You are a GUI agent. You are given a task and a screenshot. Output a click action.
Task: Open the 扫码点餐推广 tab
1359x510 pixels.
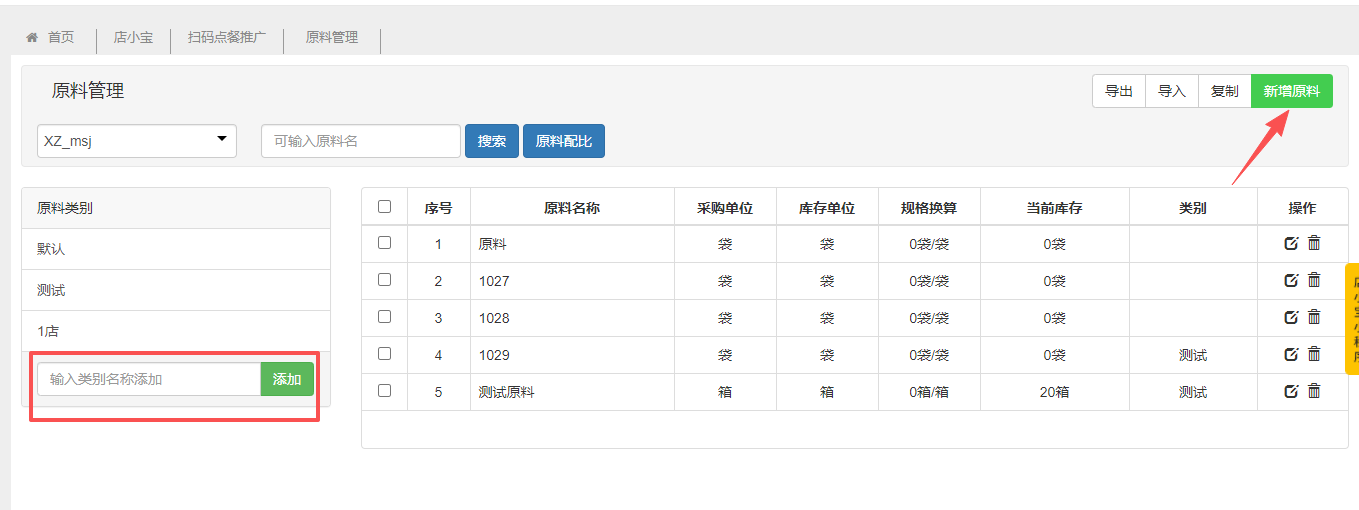coord(227,38)
